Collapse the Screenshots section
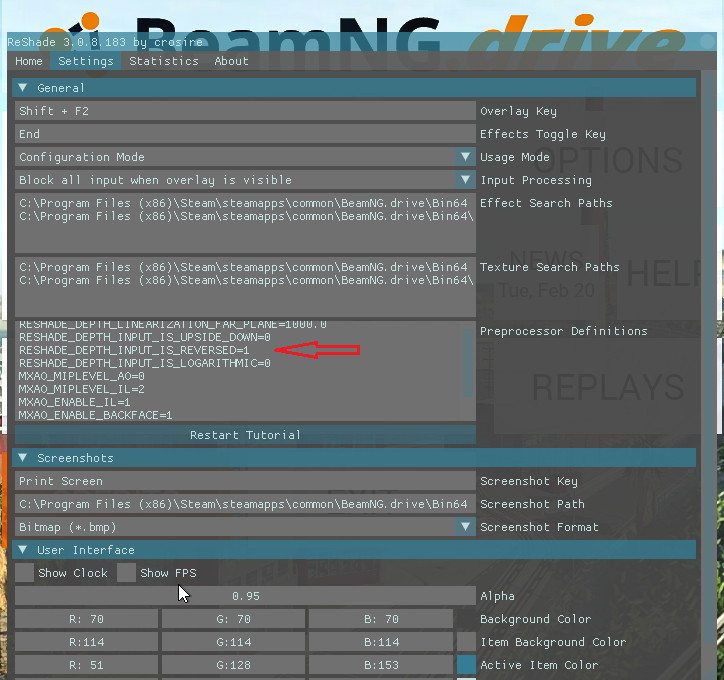Viewport: 724px width, 680px height. click(354, 458)
